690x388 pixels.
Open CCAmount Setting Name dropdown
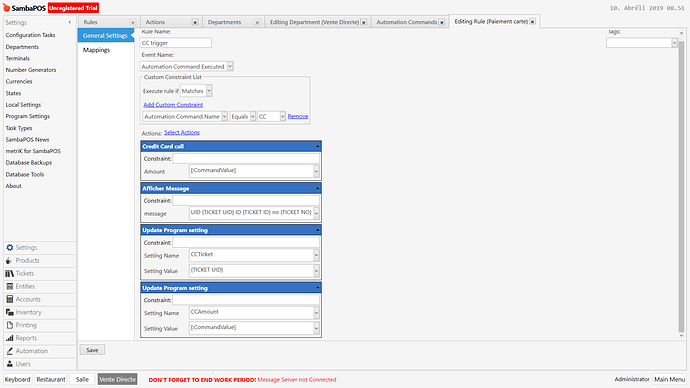(316, 313)
